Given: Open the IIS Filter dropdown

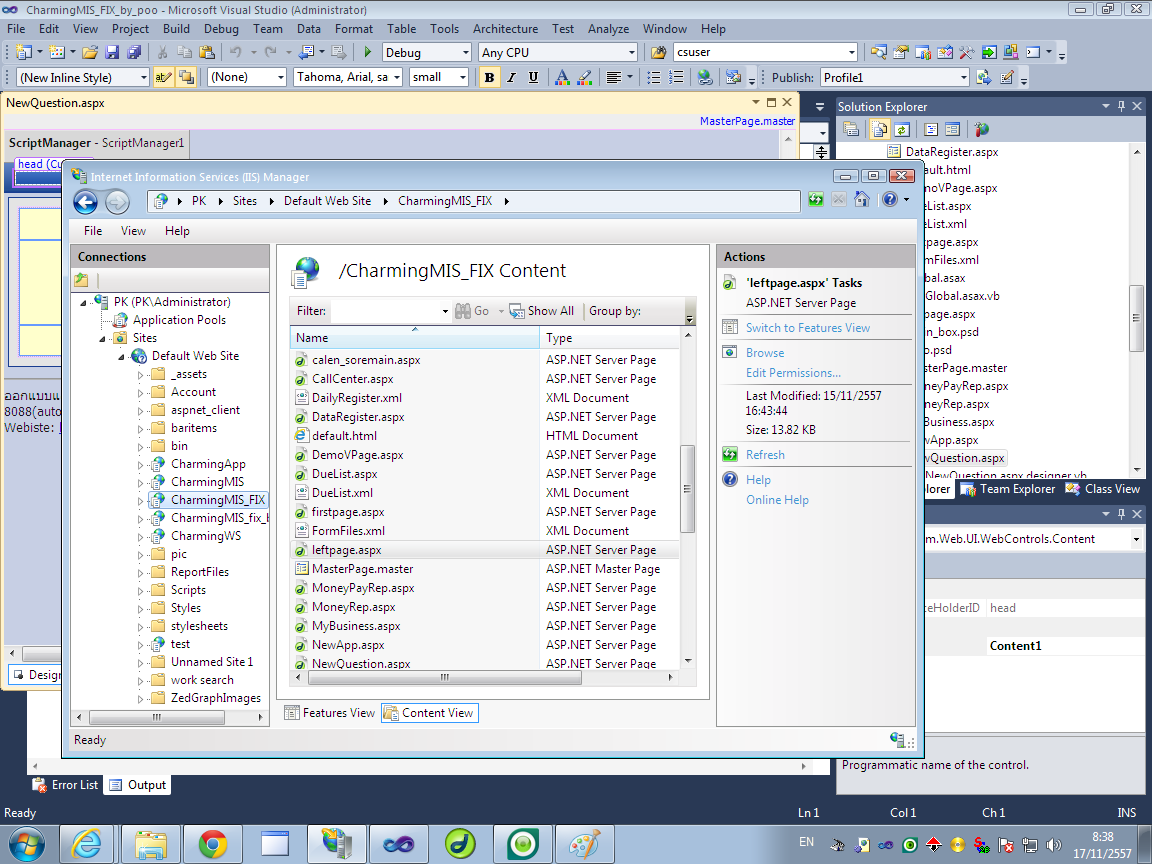Looking at the screenshot, I should tap(444, 312).
